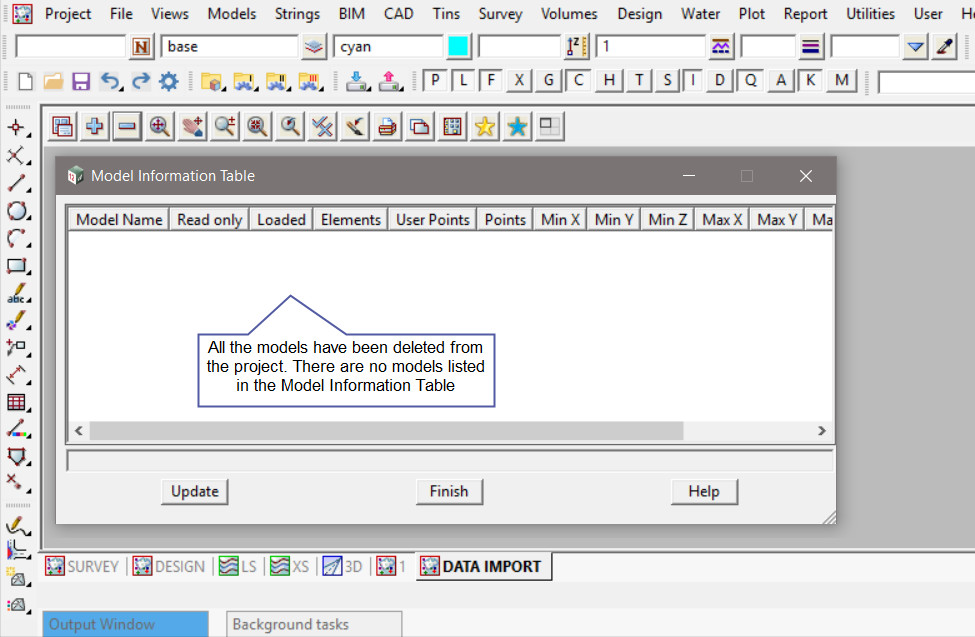This screenshot has height=637, width=975.
Task: Open model list icon next to base field
Action: pos(314,47)
